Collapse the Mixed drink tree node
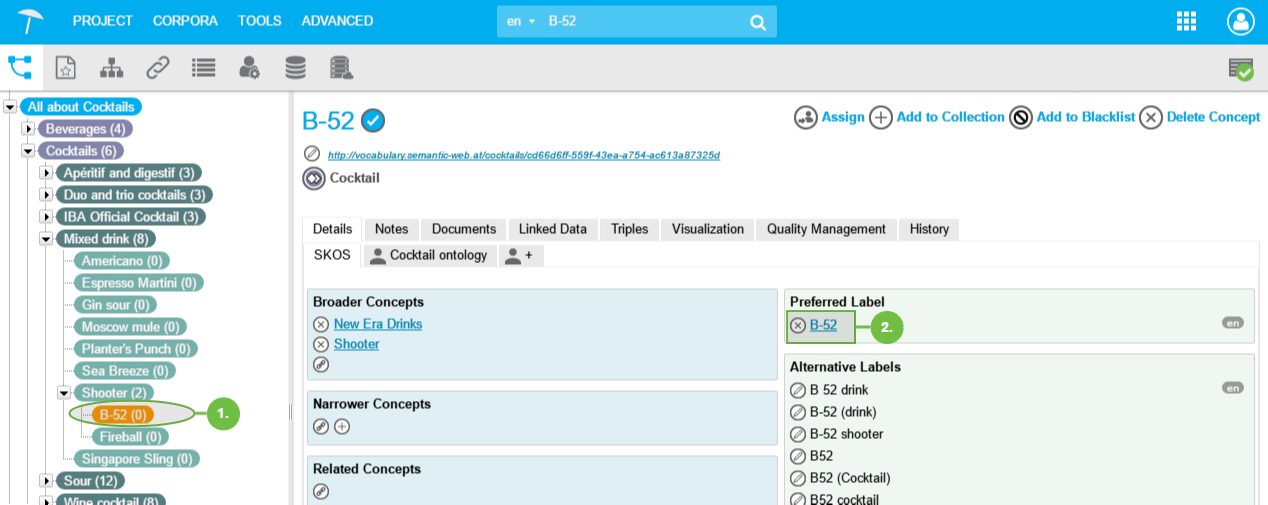Image resolution: width=1268 pixels, height=505 pixels. (x=46, y=239)
